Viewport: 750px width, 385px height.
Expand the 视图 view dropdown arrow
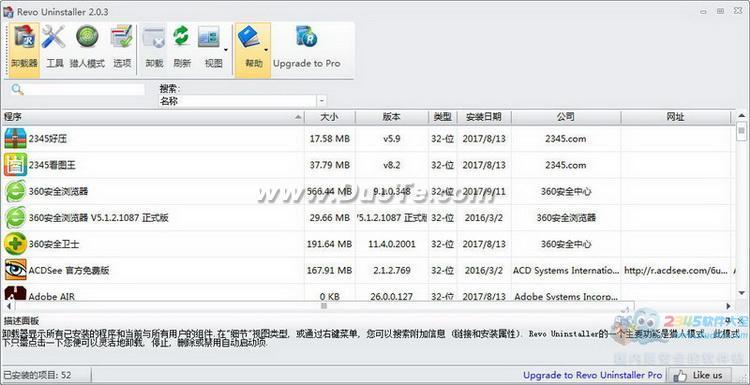coord(226,49)
